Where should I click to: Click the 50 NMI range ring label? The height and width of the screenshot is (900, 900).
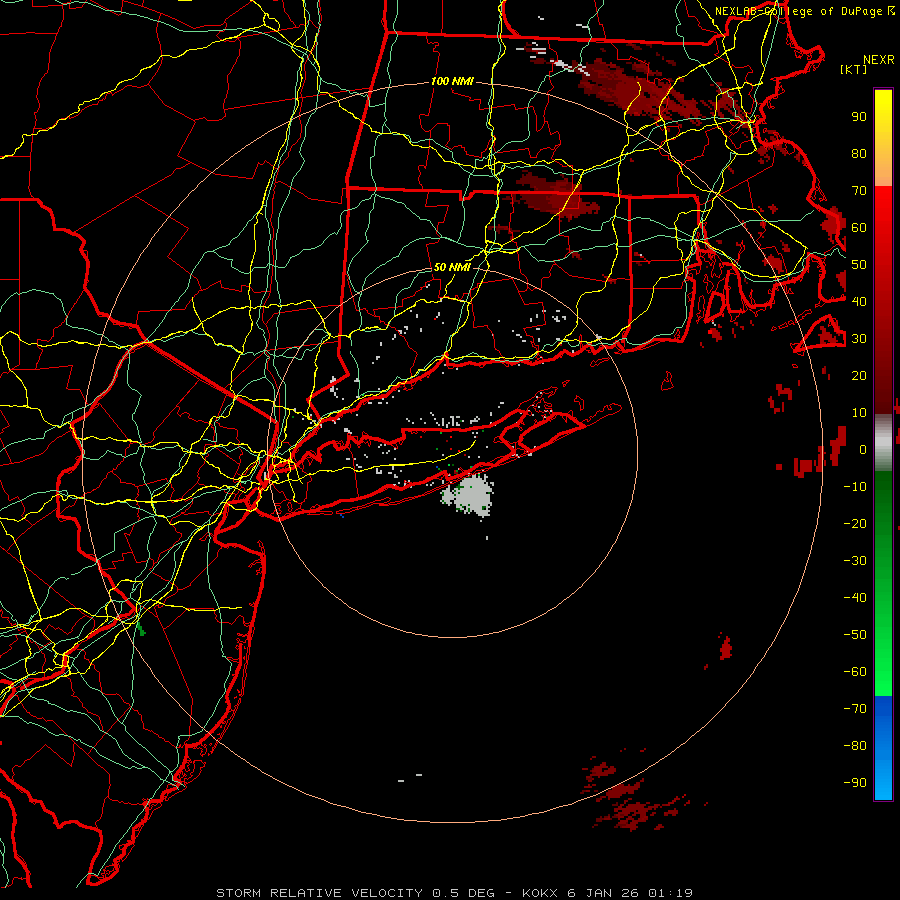(452, 267)
